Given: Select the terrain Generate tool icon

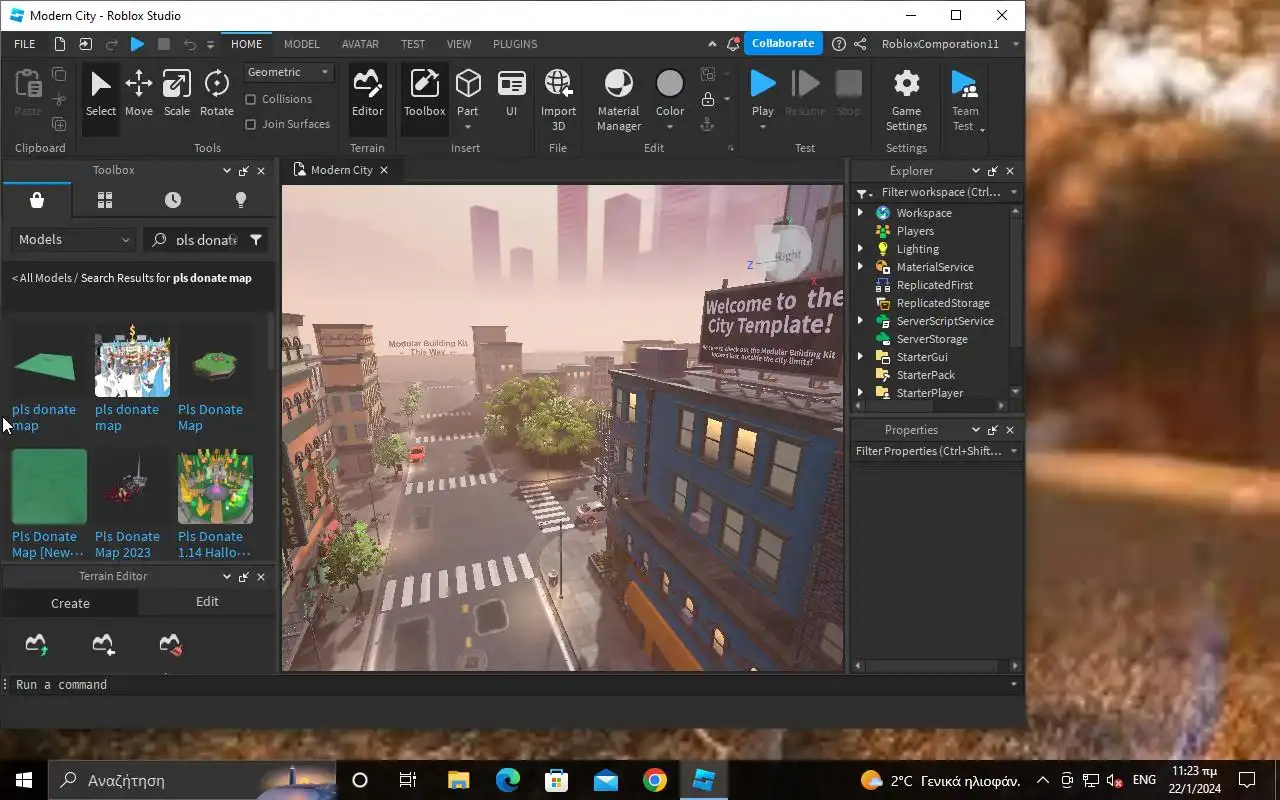Looking at the screenshot, I should pos(36,645).
